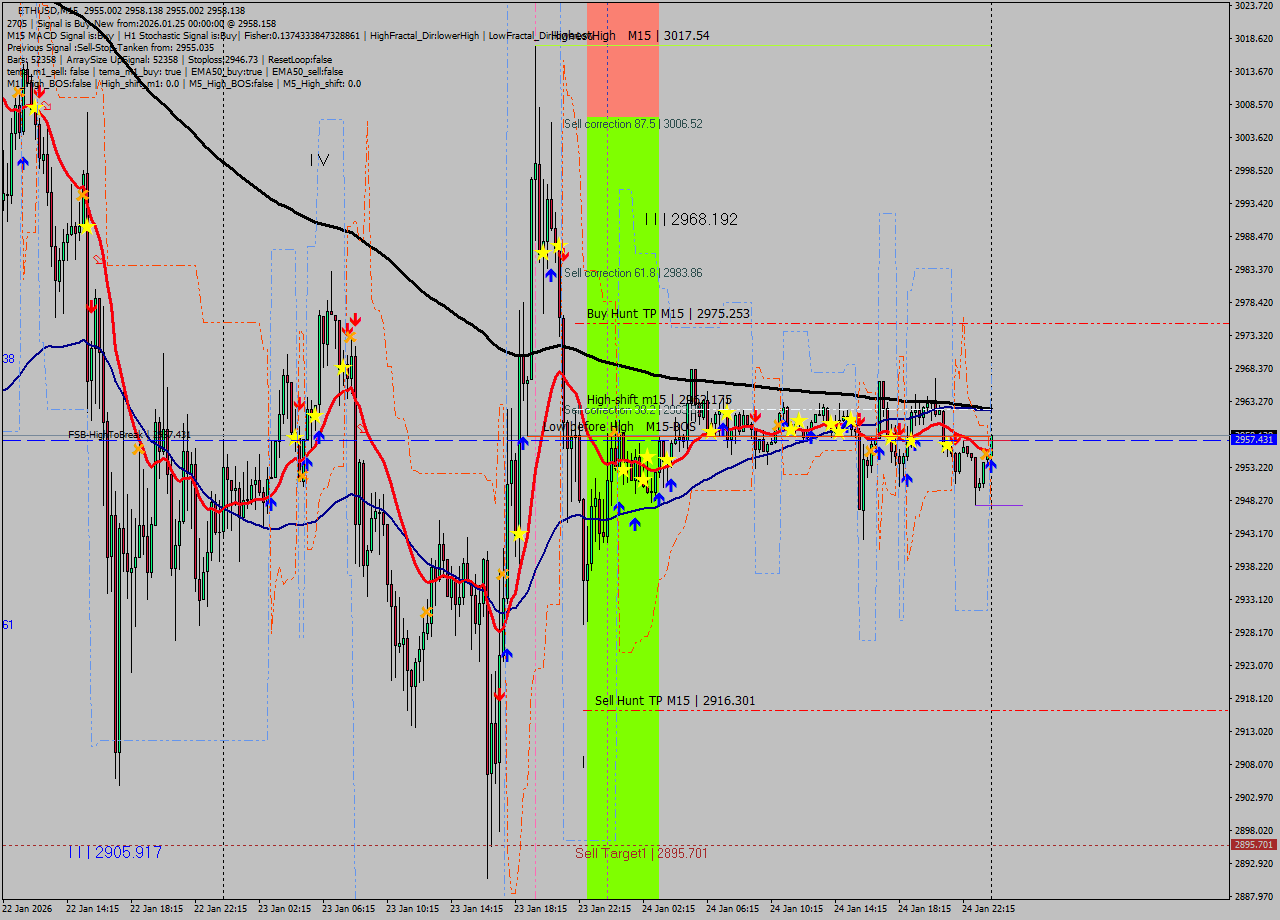The width and height of the screenshot is (1280, 920).
Task: Select the blue buy arrow below the 23 Jan 18:15 candle
Action: [551, 274]
